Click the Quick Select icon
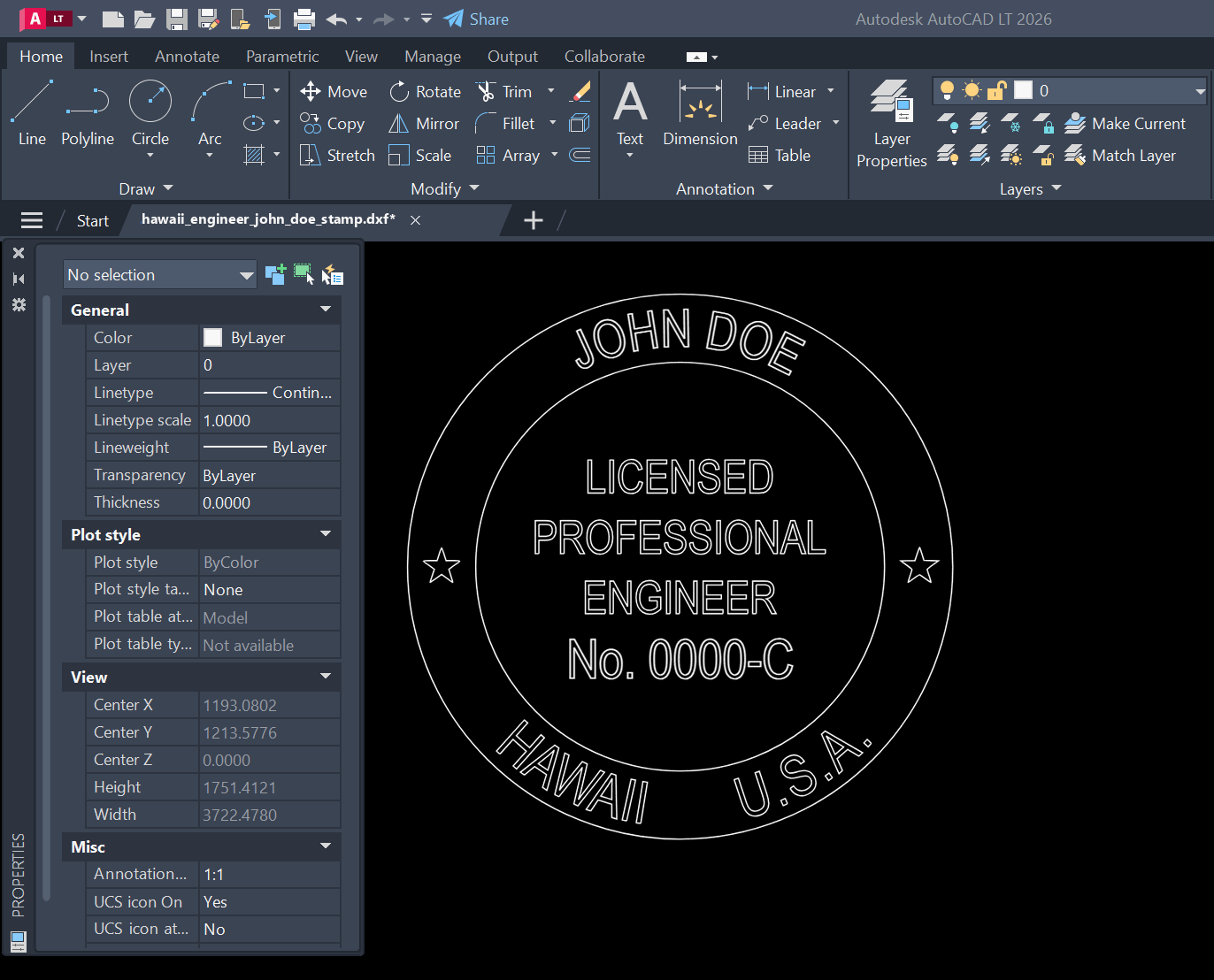 (x=333, y=274)
